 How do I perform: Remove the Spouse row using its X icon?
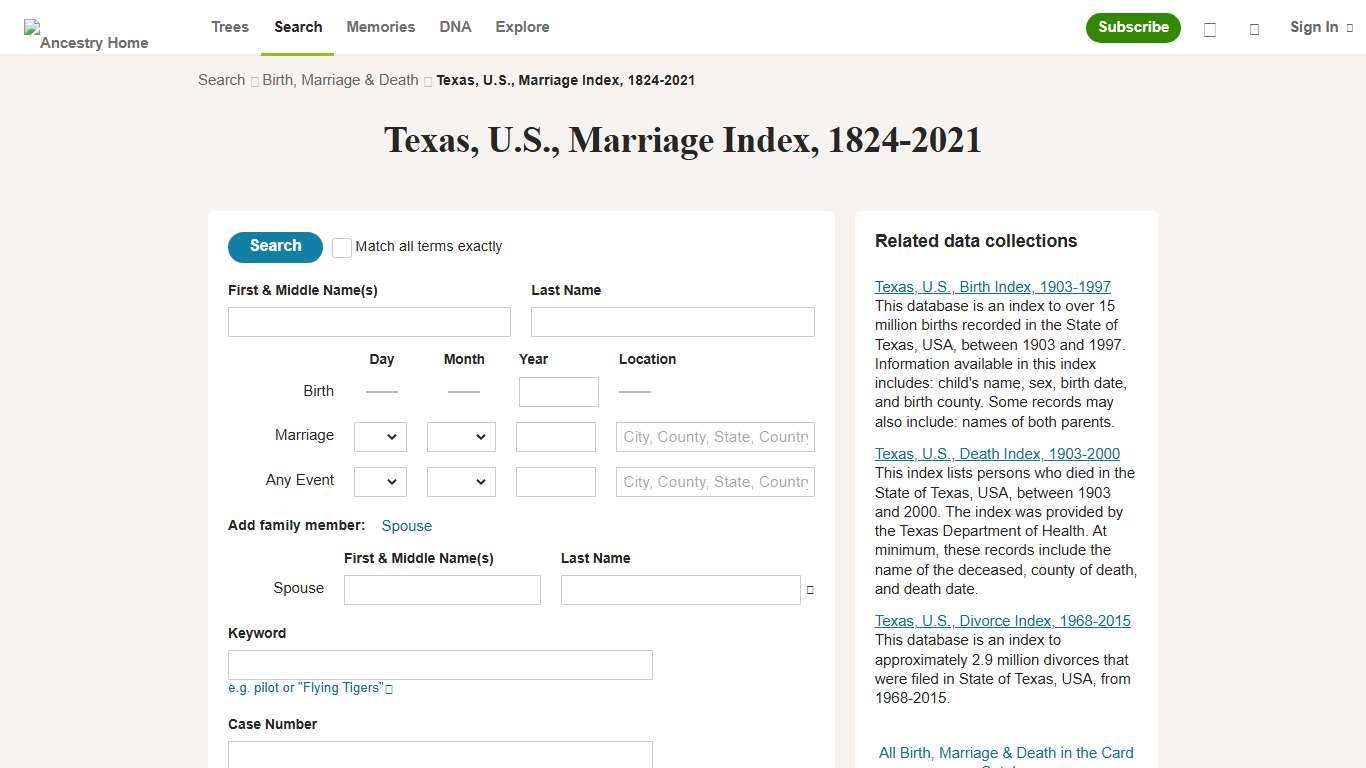(810, 590)
